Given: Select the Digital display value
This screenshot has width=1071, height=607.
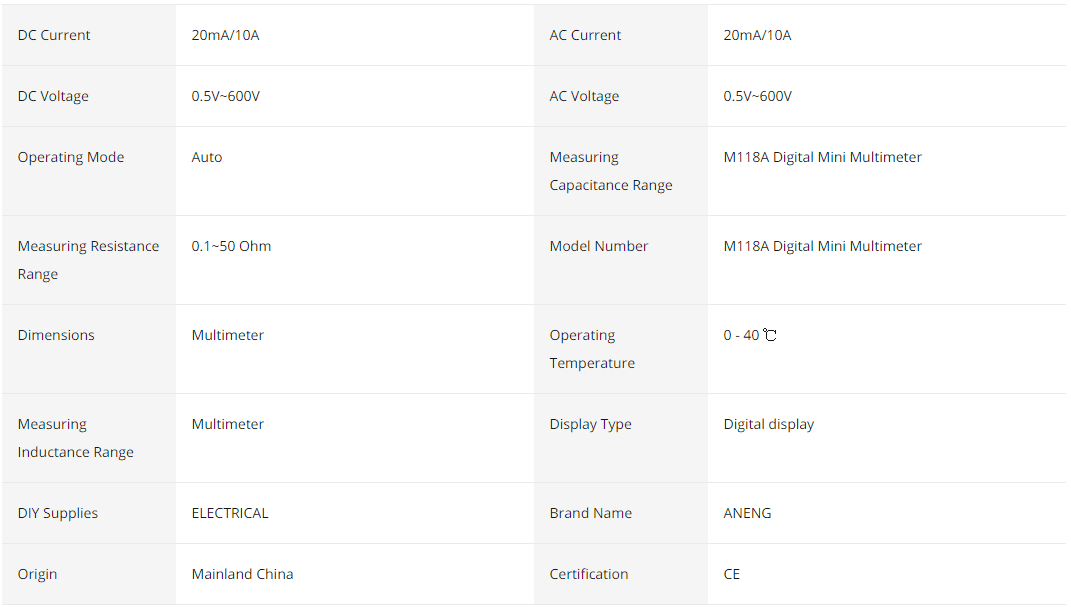Looking at the screenshot, I should coord(768,424).
